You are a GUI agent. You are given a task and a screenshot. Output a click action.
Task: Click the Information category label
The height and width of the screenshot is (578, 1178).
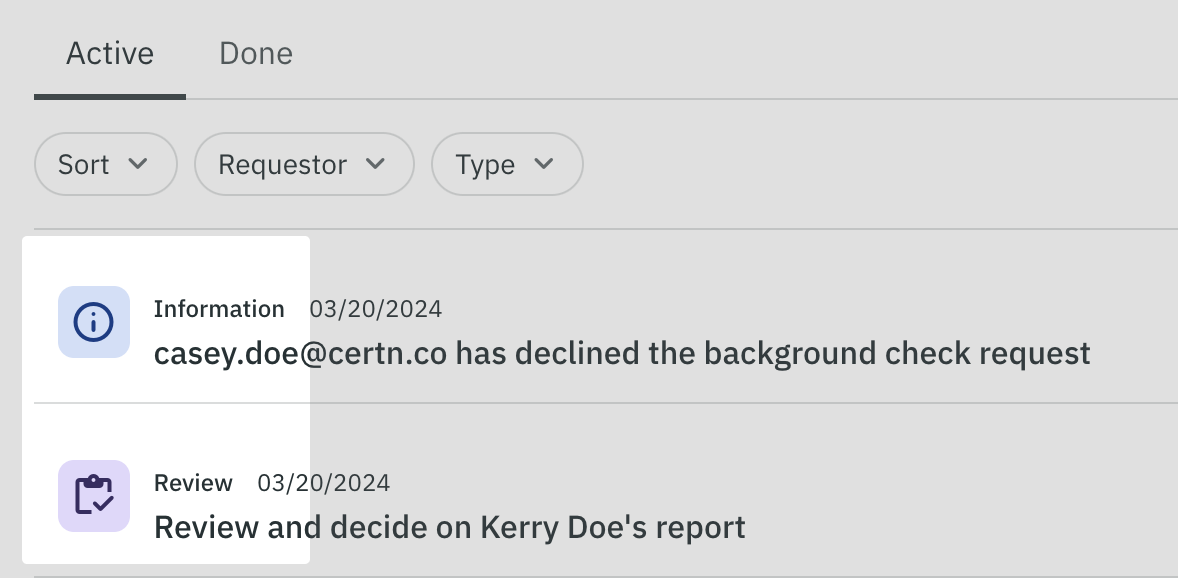[x=219, y=309]
